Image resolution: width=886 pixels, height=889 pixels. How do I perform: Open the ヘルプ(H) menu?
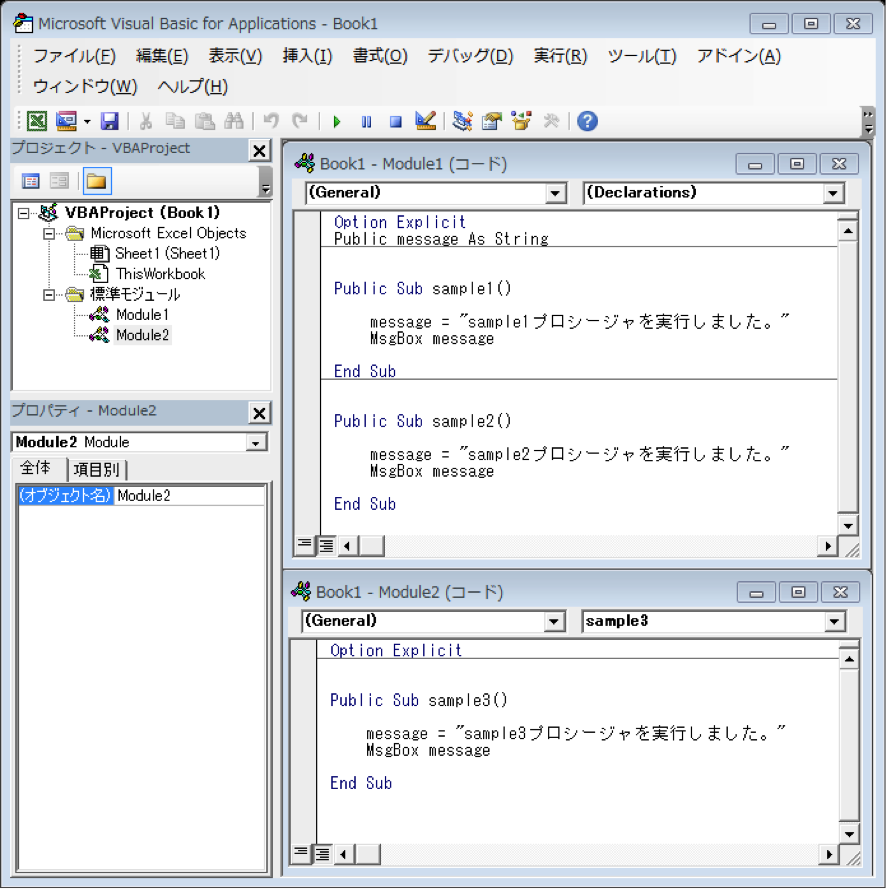click(x=193, y=86)
